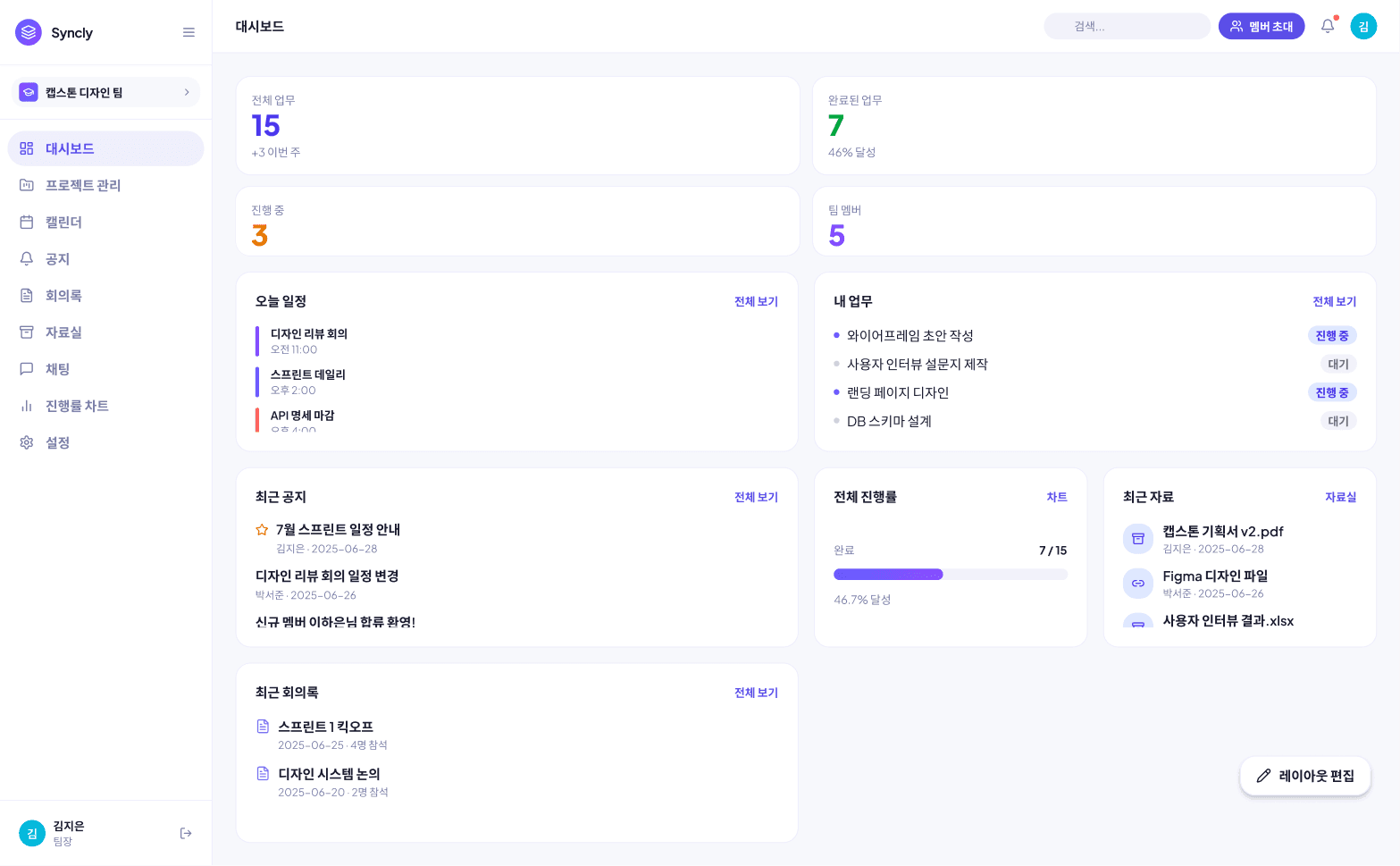Screen dimensions: 1400x866
Task: Open 회의록 in the sidebar
Action: pos(105,296)
